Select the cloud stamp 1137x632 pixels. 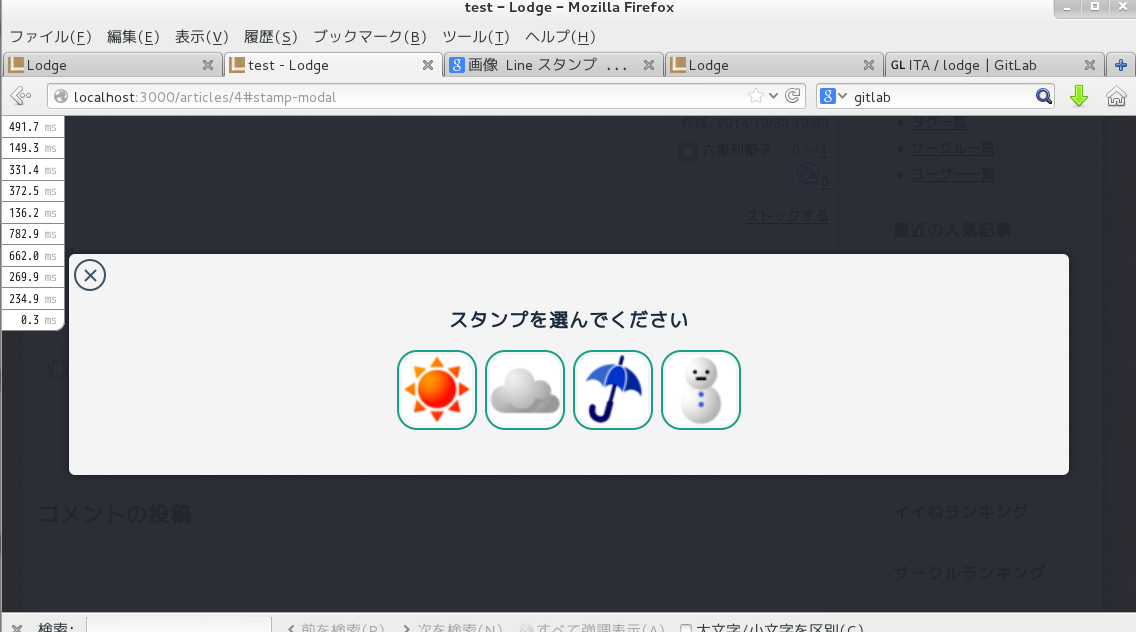[x=525, y=390]
